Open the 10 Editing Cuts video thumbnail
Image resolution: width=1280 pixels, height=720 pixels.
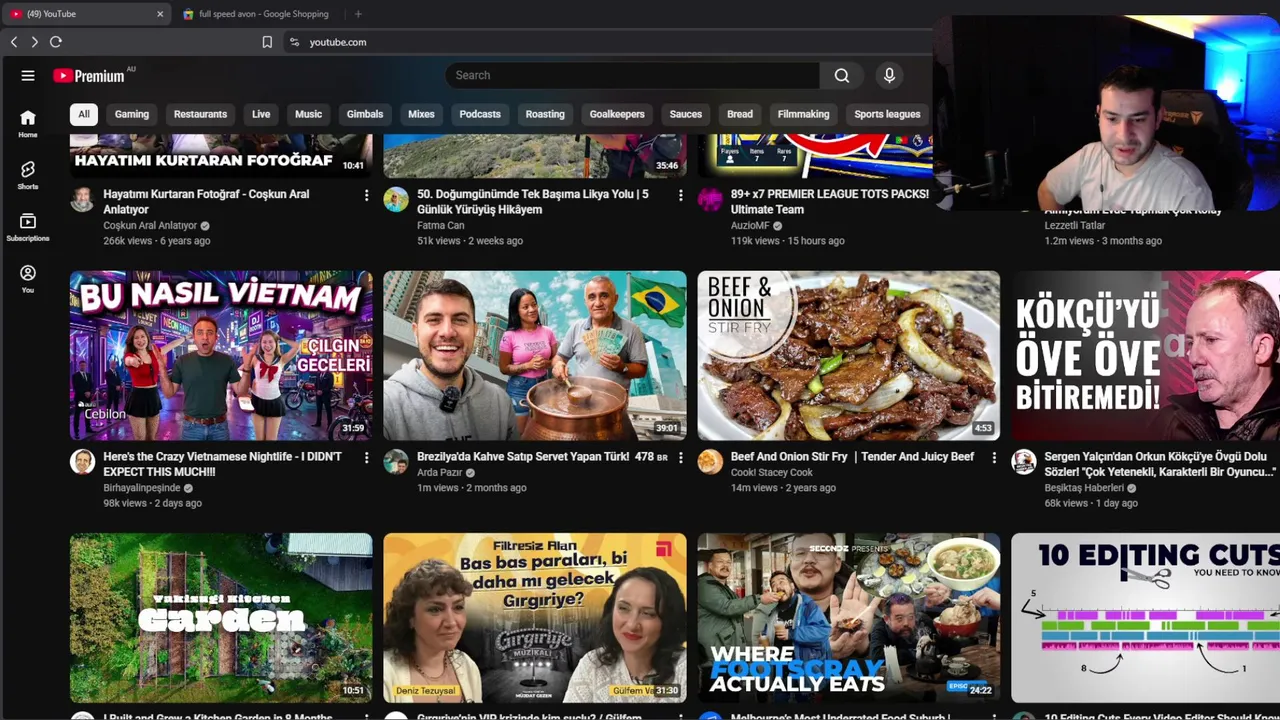click(1146, 618)
